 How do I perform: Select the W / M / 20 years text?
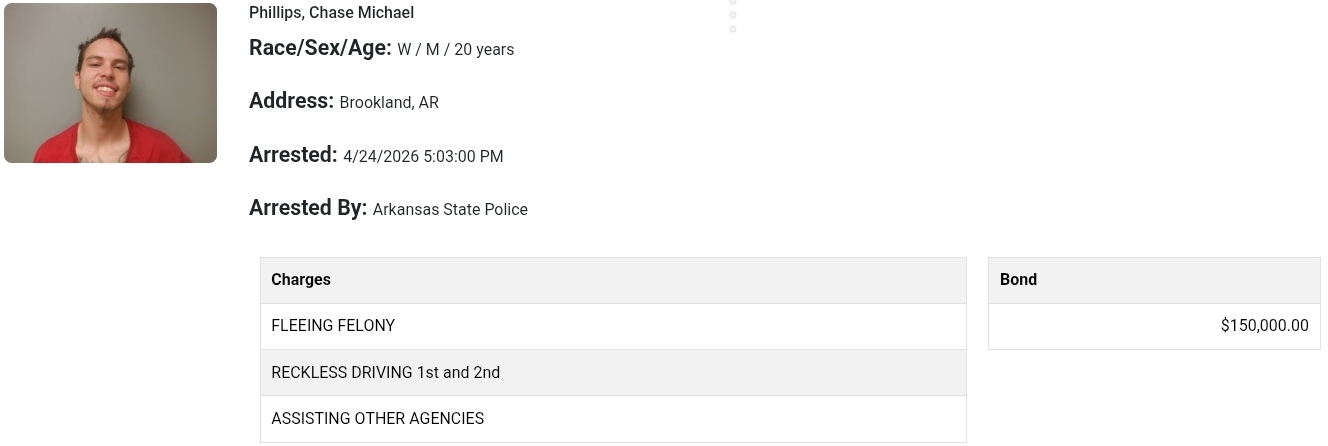pyautogui.click(x=456, y=49)
